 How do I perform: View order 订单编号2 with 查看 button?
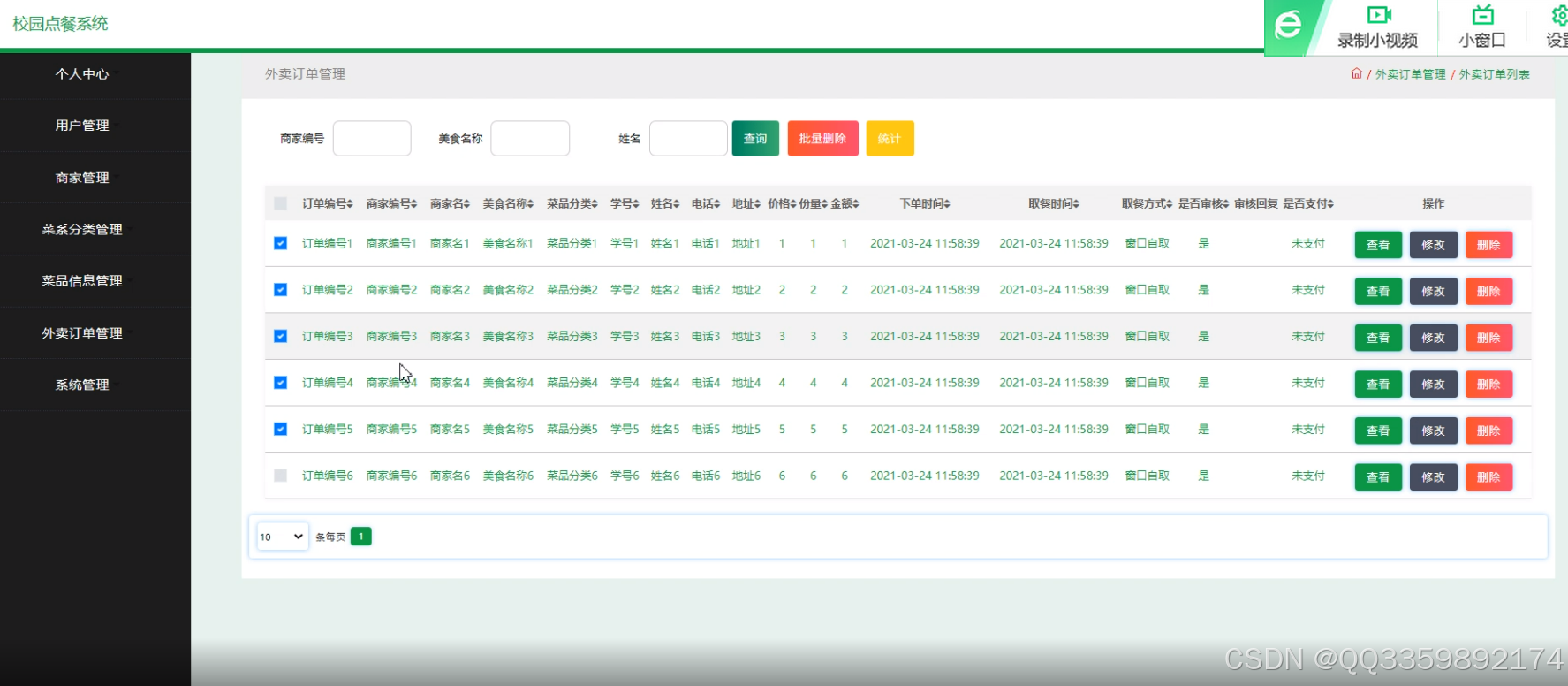[1378, 291]
